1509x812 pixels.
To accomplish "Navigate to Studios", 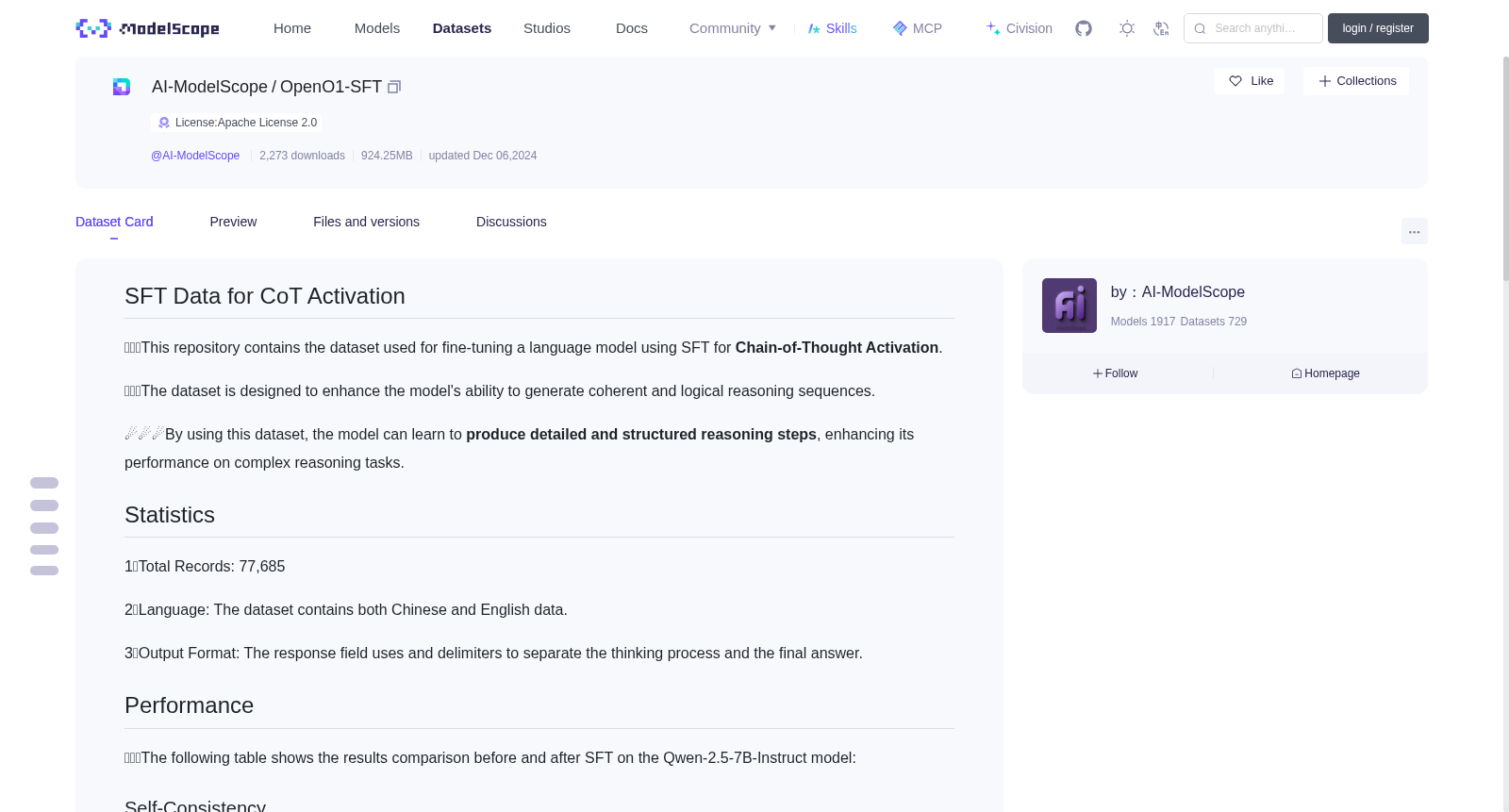I will pyautogui.click(x=547, y=28).
